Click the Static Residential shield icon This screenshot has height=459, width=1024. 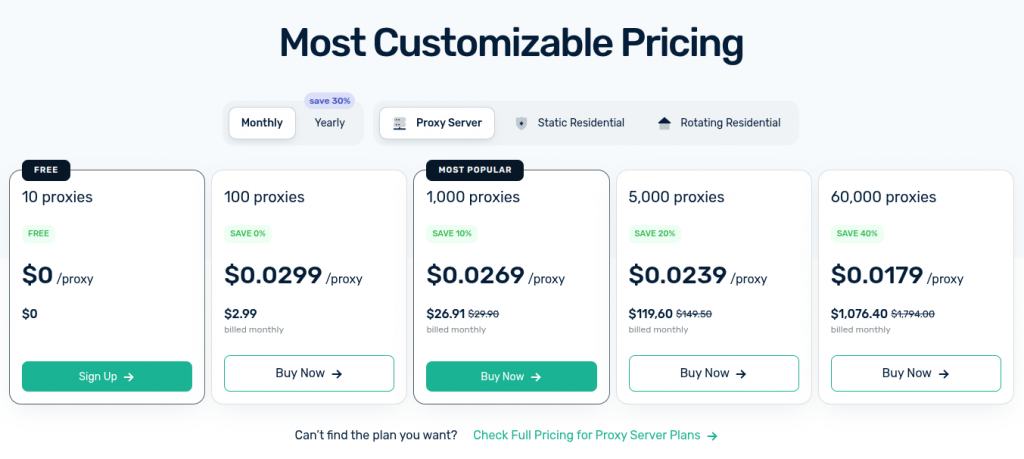coord(520,123)
